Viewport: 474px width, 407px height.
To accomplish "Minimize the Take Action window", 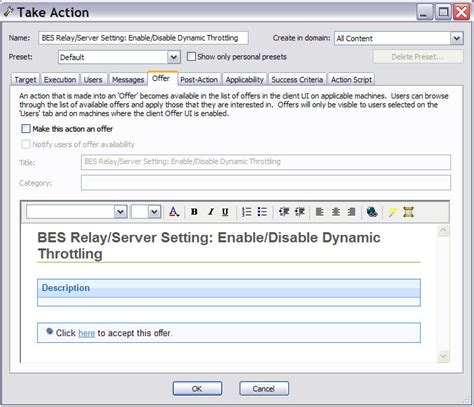I will pyautogui.click(x=424, y=12).
